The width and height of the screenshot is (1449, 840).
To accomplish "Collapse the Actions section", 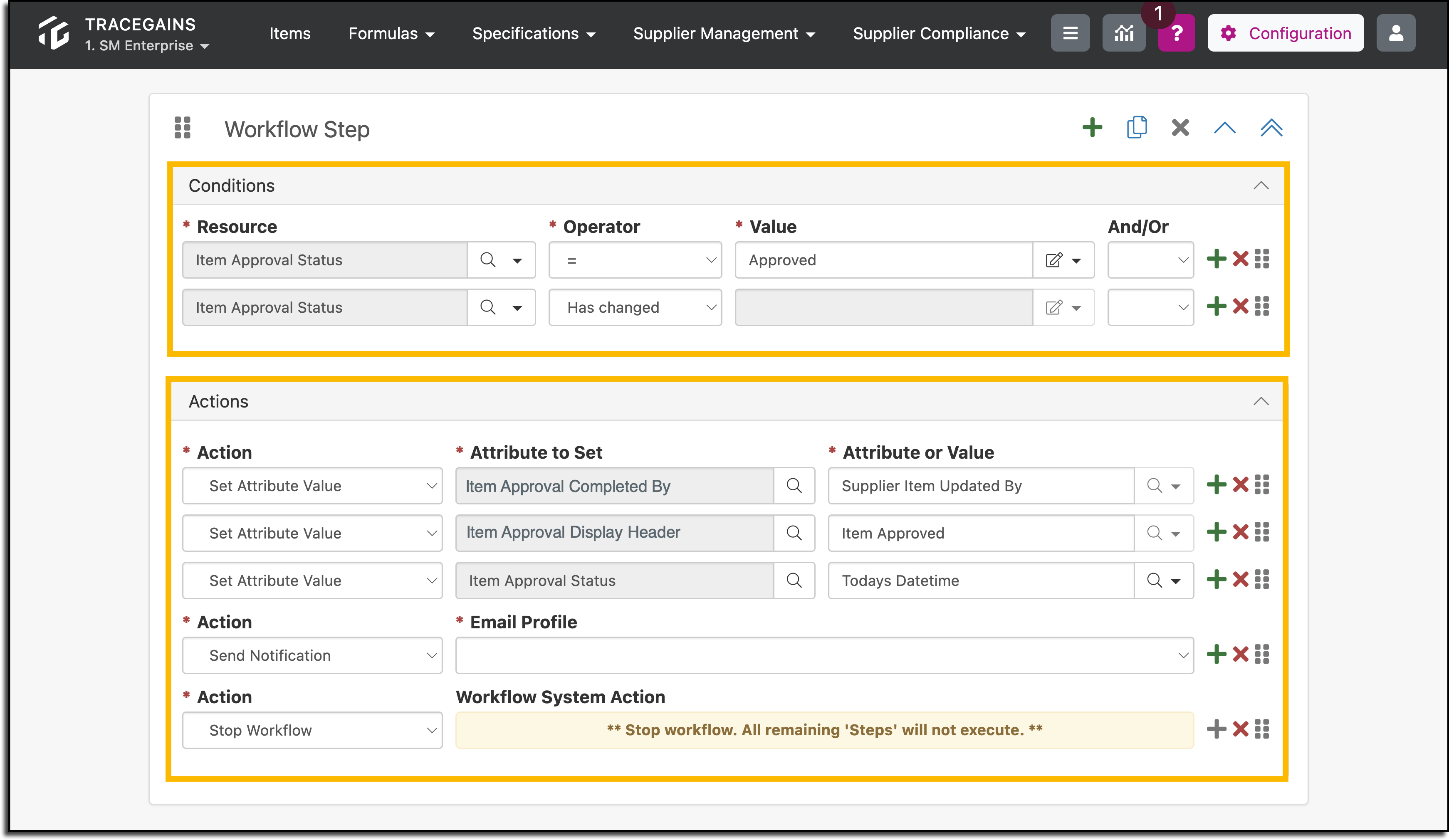I will click(1261, 401).
